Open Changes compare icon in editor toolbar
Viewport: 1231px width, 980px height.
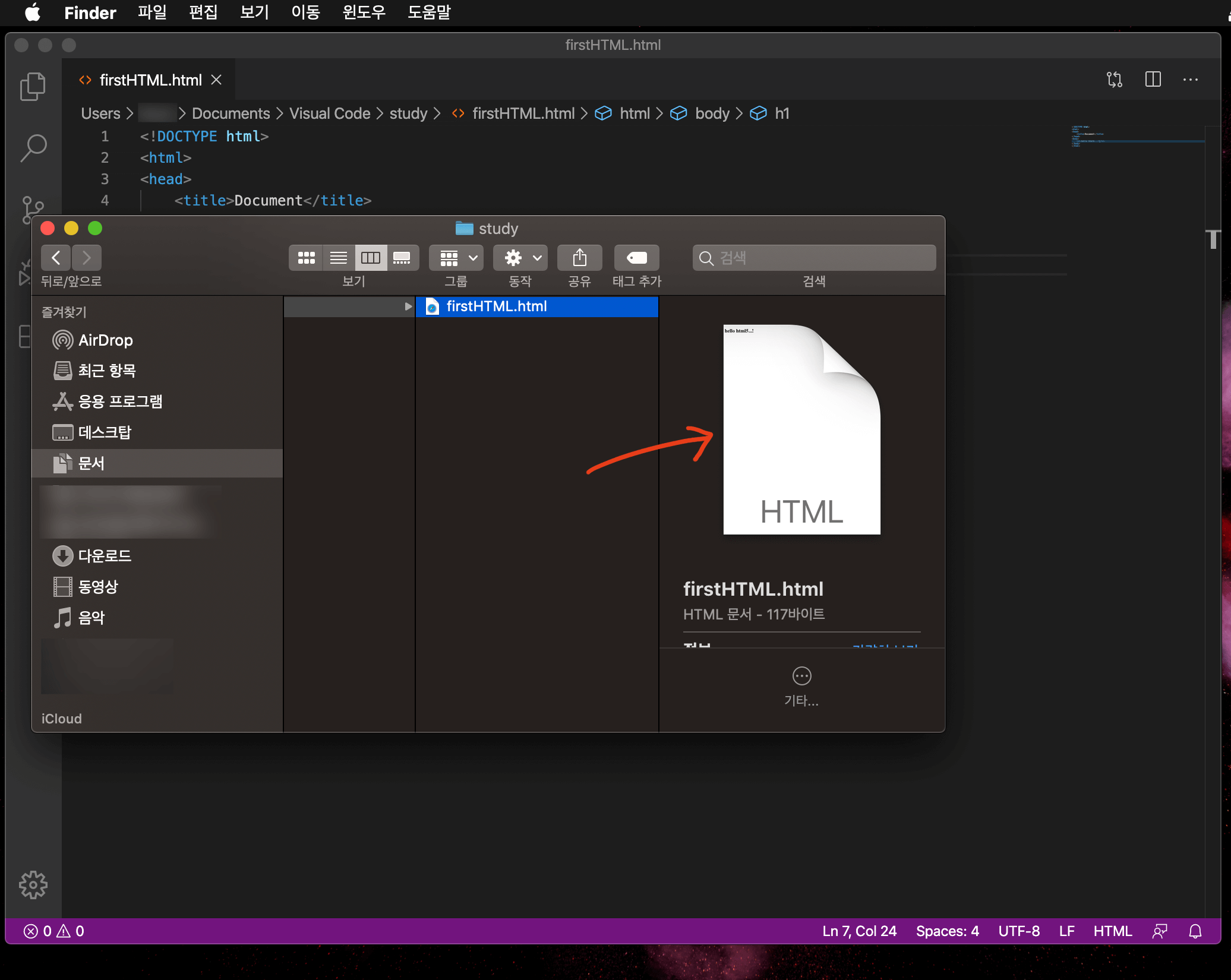[1114, 80]
